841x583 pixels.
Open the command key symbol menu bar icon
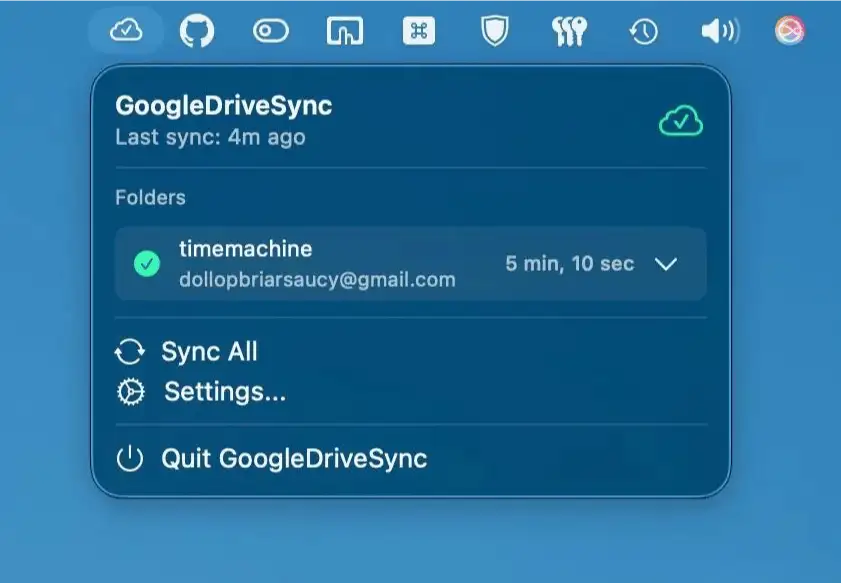click(419, 31)
